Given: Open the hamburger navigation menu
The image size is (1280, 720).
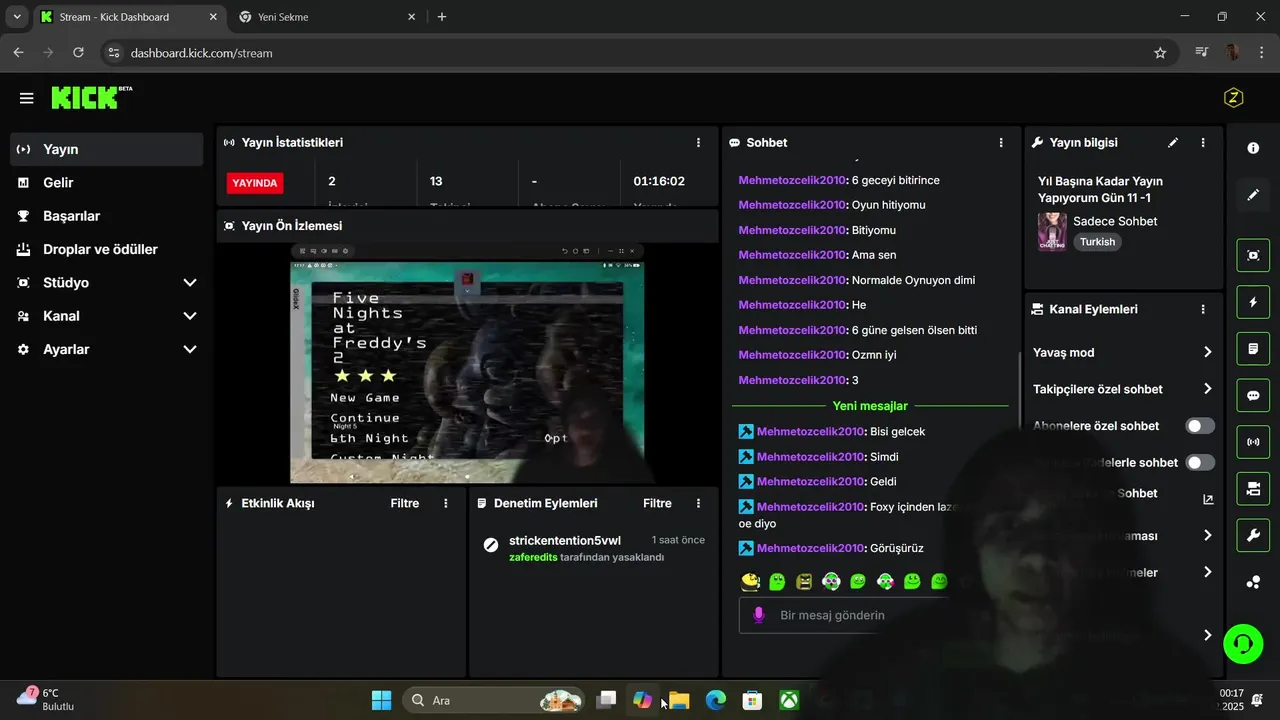Looking at the screenshot, I should pos(27,98).
